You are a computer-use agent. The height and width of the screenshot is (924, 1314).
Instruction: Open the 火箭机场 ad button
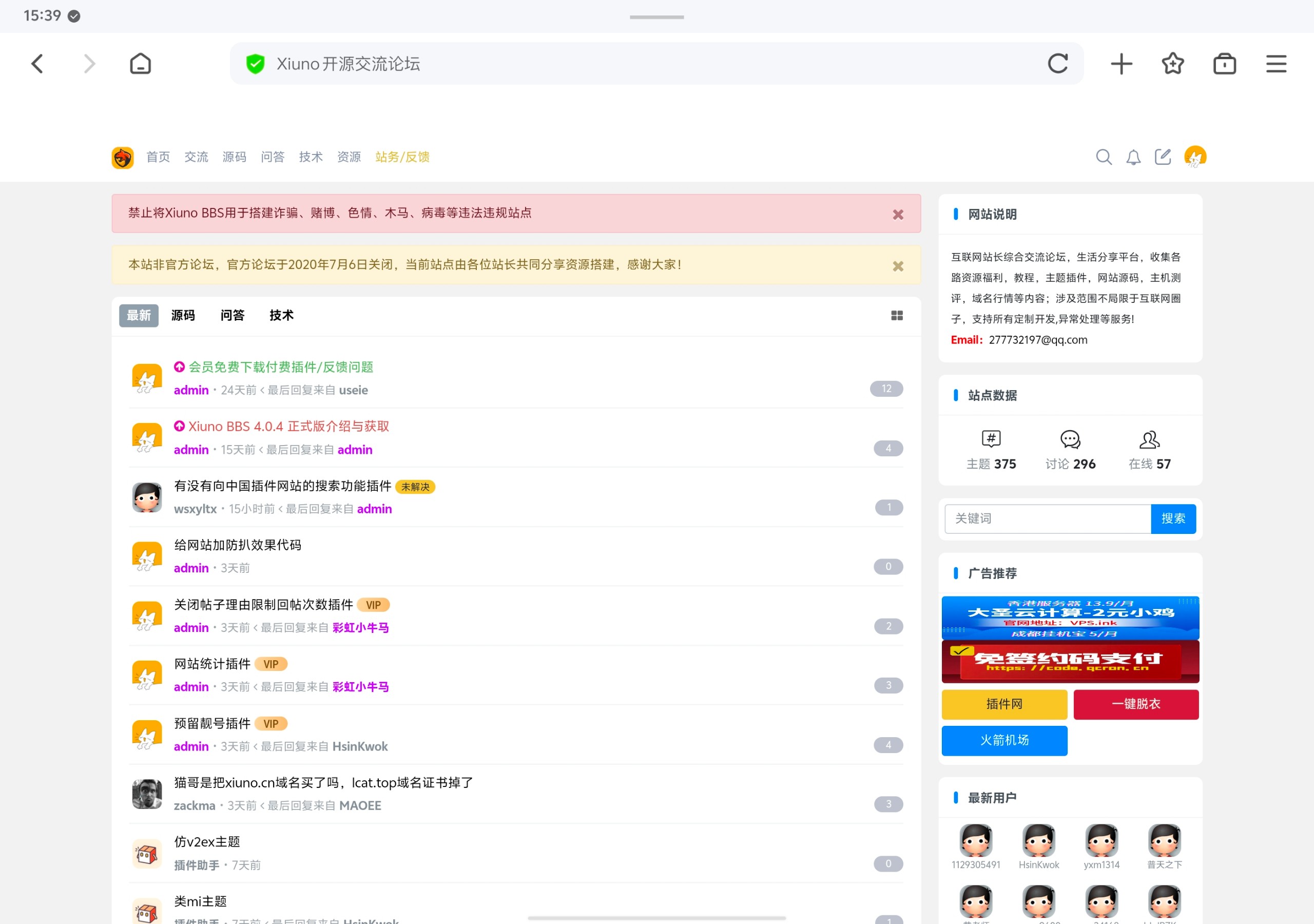[x=1004, y=740]
